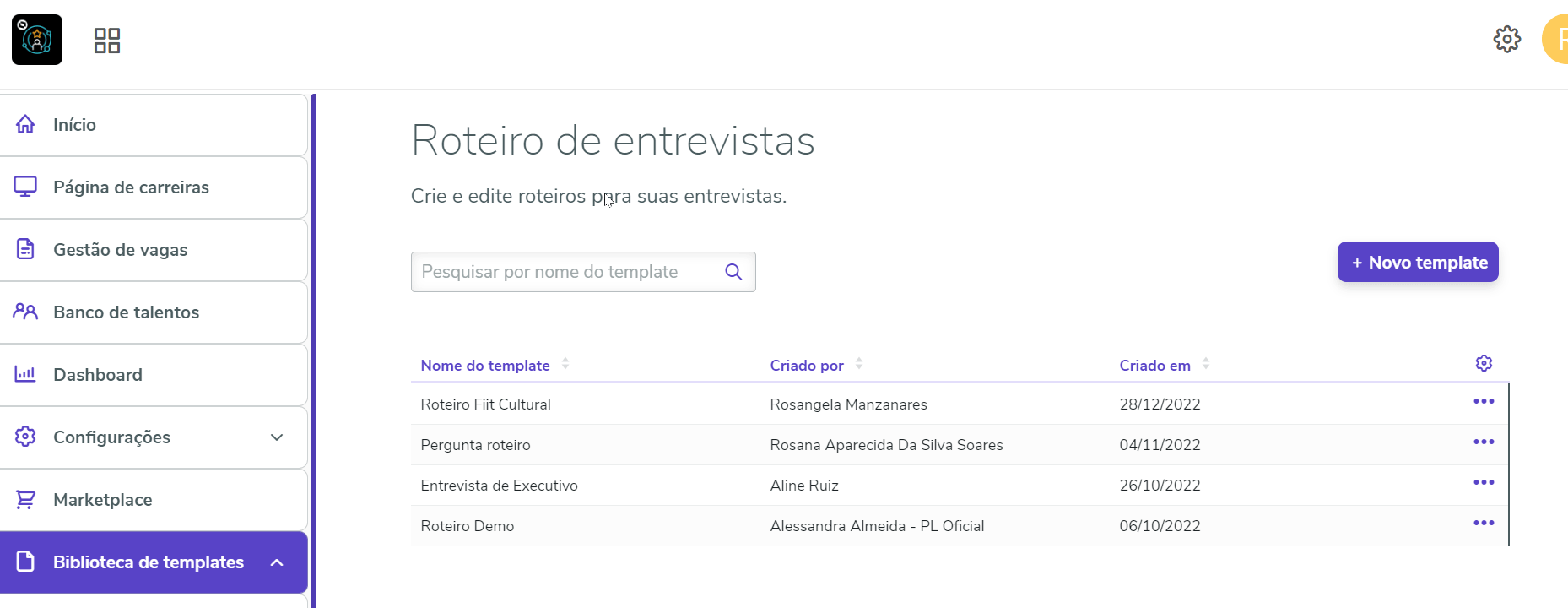Click the app logo in the top left
Image resolution: width=1568 pixels, height=608 pixels.
37,40
